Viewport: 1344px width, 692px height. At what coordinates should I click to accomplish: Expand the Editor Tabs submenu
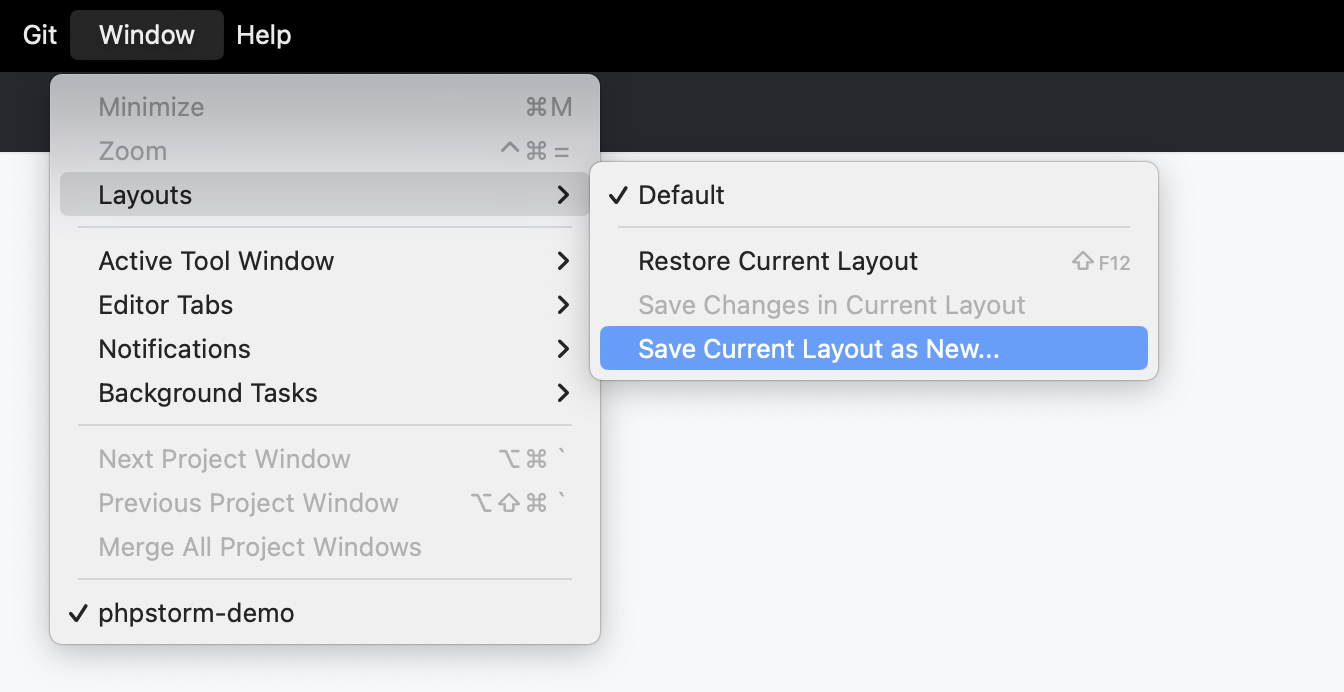(166, 304)
